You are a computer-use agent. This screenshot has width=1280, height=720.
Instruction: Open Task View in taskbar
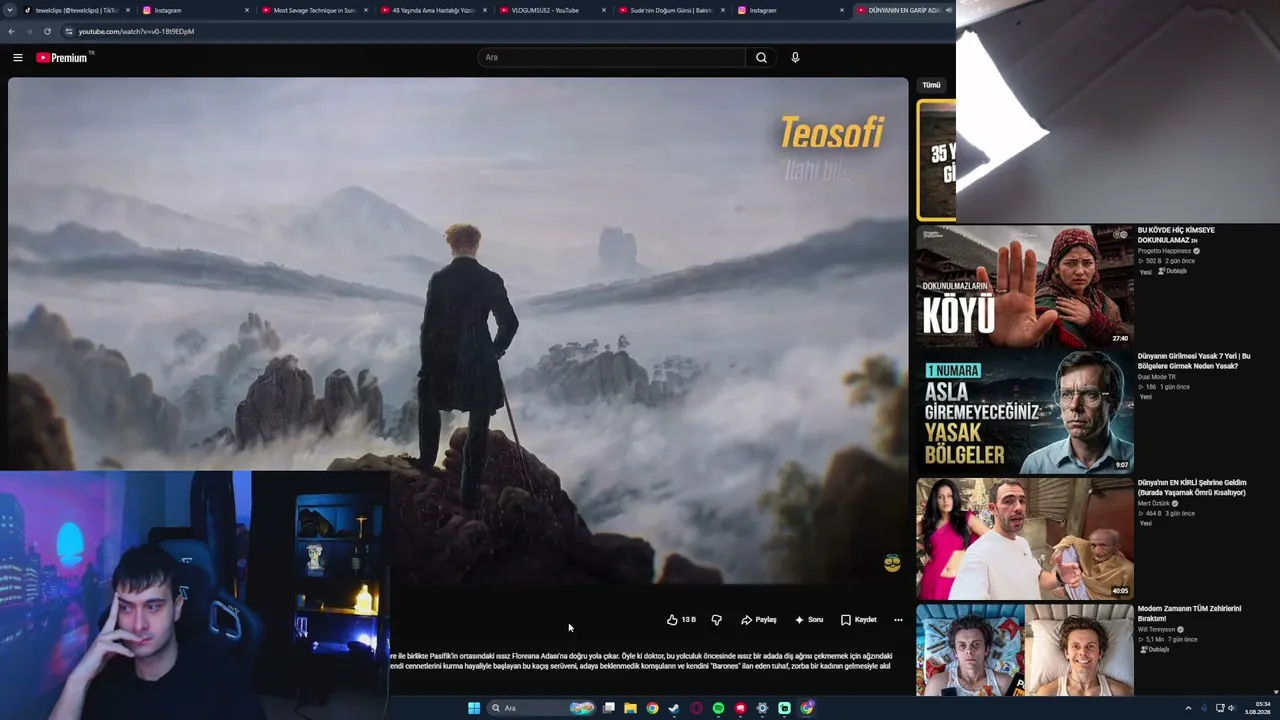click(608, 708)
